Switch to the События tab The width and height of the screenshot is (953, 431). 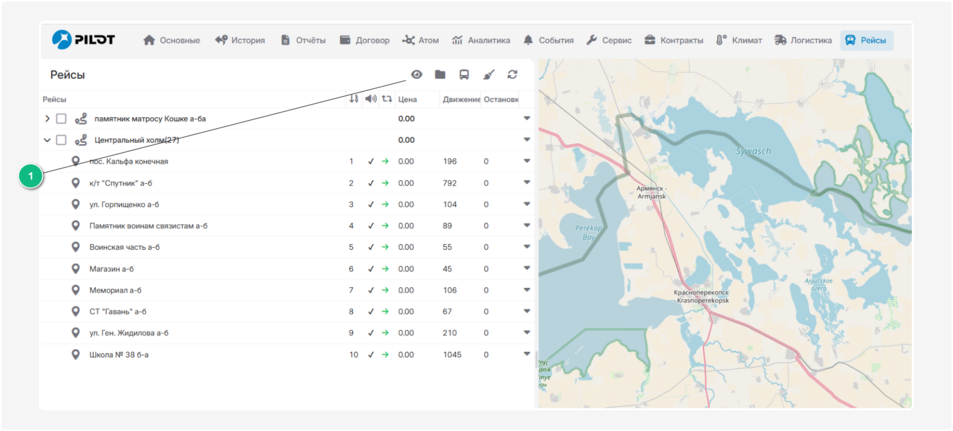point(548,41)
